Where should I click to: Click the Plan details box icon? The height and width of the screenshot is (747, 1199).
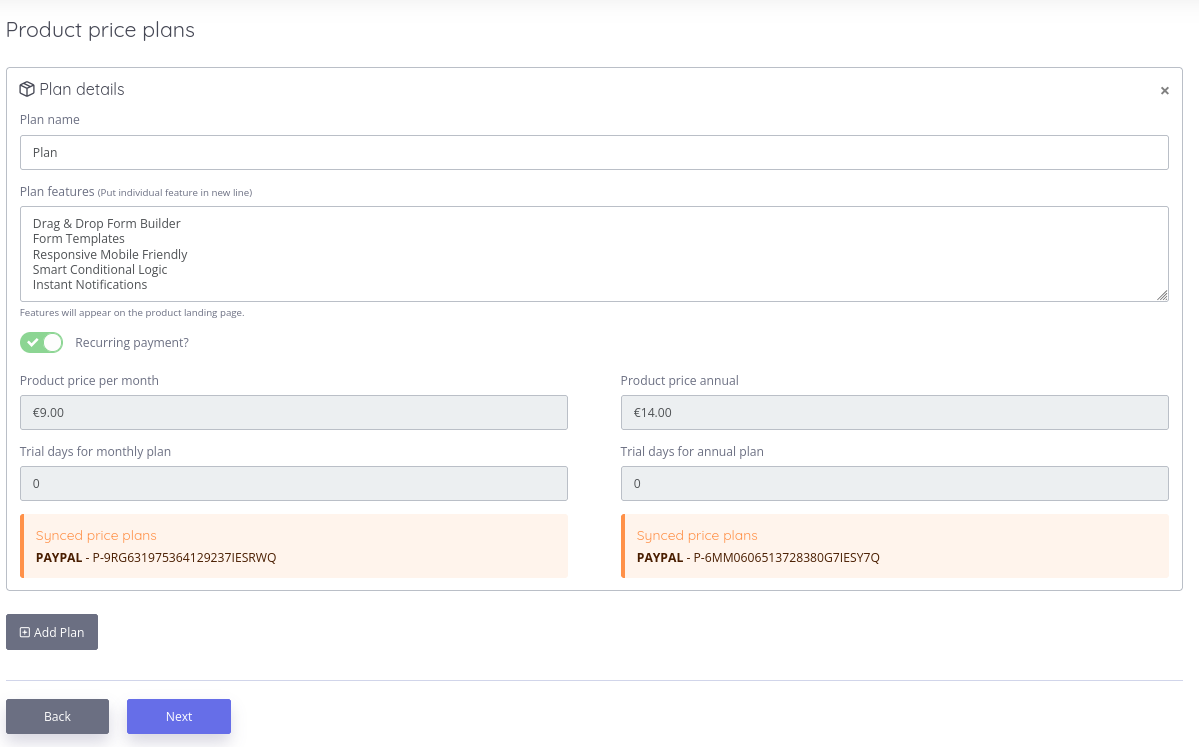(x=27, y=89)
